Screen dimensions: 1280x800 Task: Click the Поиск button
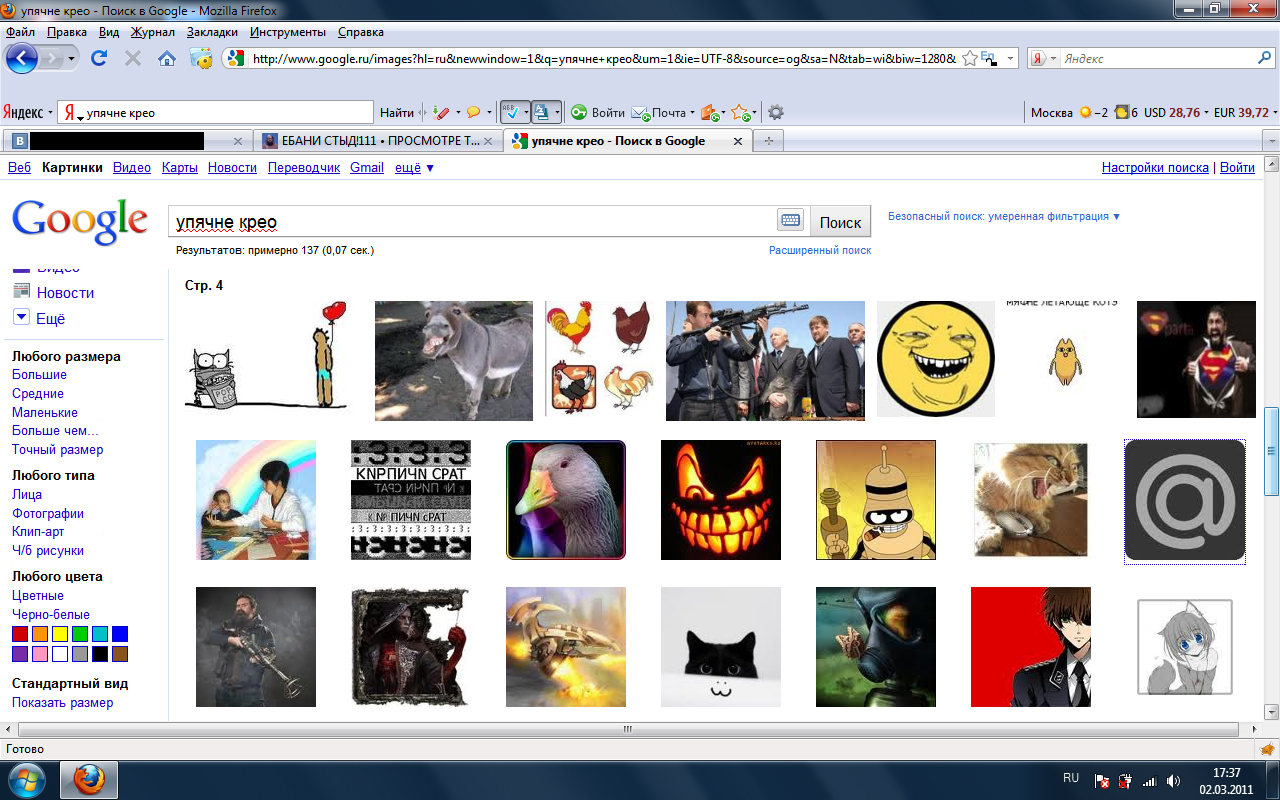[x=840, y=222]
